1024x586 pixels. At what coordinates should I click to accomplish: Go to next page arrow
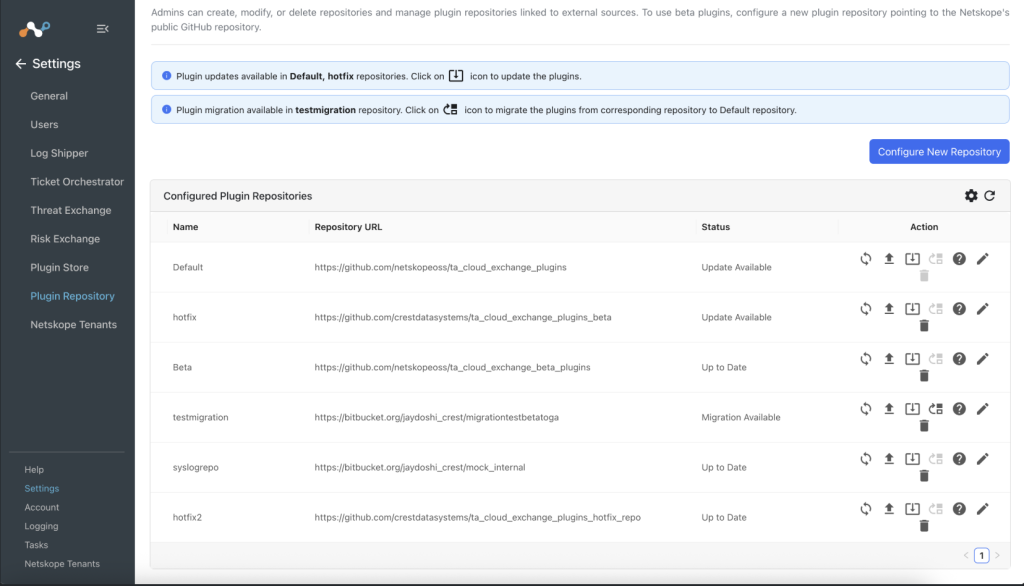997,555
